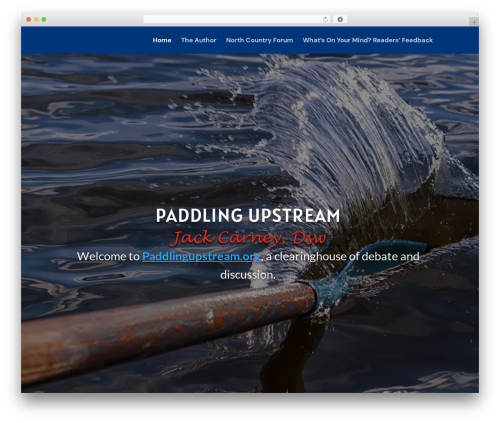Open The Author page
500x423 pixels.
pos(198,40)
